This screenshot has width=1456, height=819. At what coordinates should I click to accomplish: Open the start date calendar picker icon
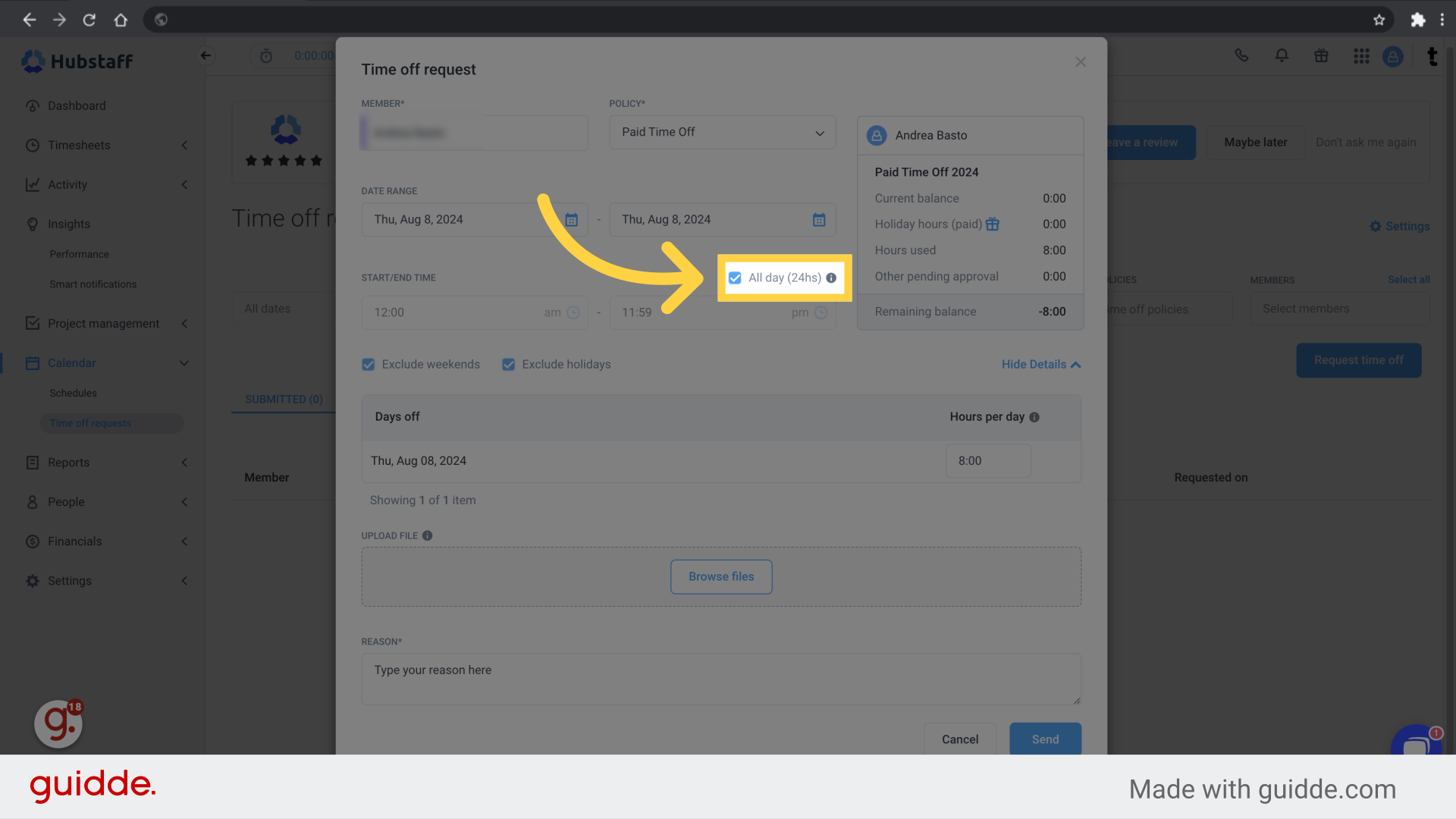tap(571, 220)
